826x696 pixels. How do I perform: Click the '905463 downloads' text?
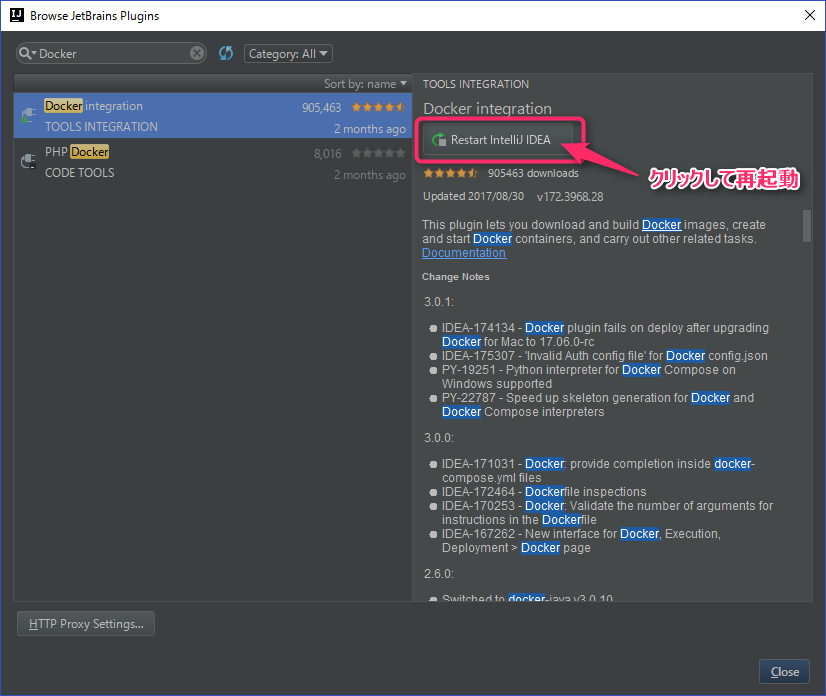click(x=533, y=173)
